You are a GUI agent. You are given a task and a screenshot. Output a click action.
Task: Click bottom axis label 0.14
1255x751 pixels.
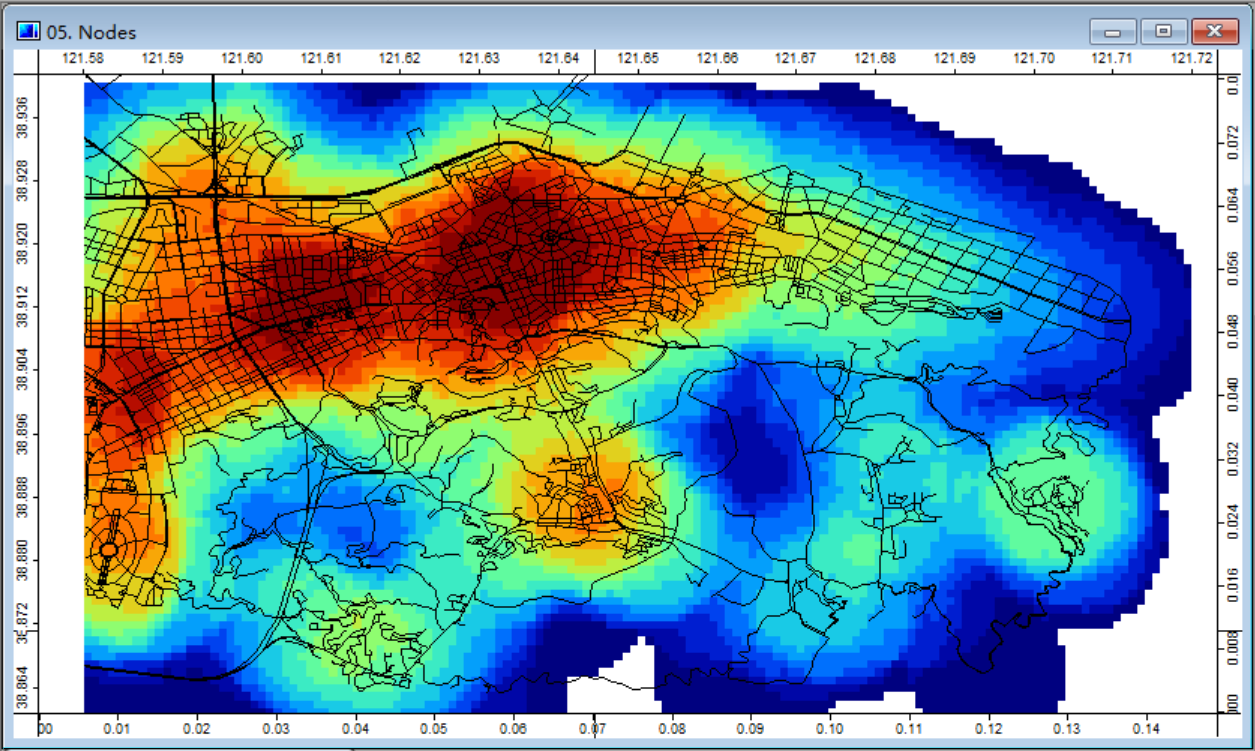[1147, 731]
